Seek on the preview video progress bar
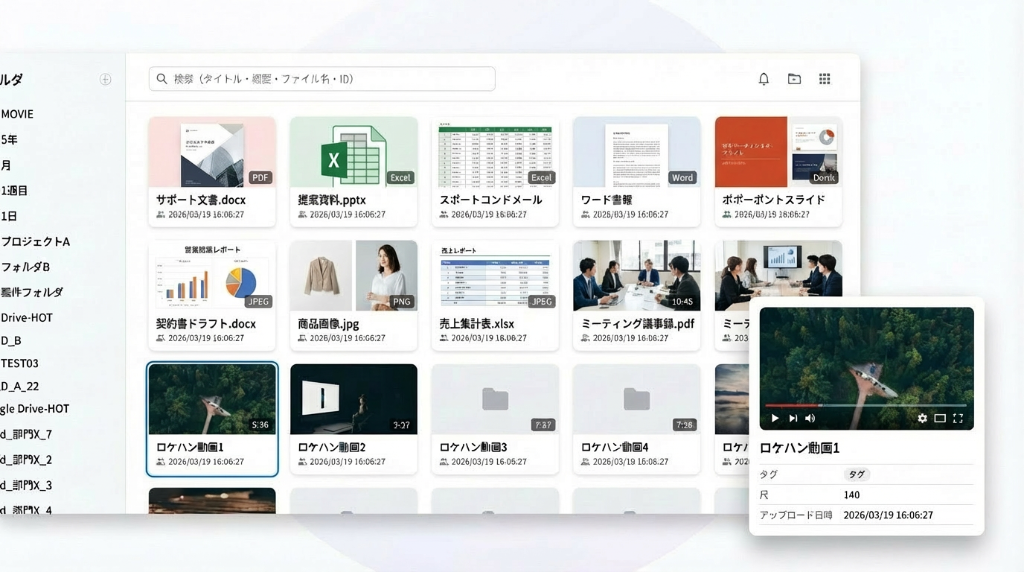1024x572 pixels. (x=866, y=405)
